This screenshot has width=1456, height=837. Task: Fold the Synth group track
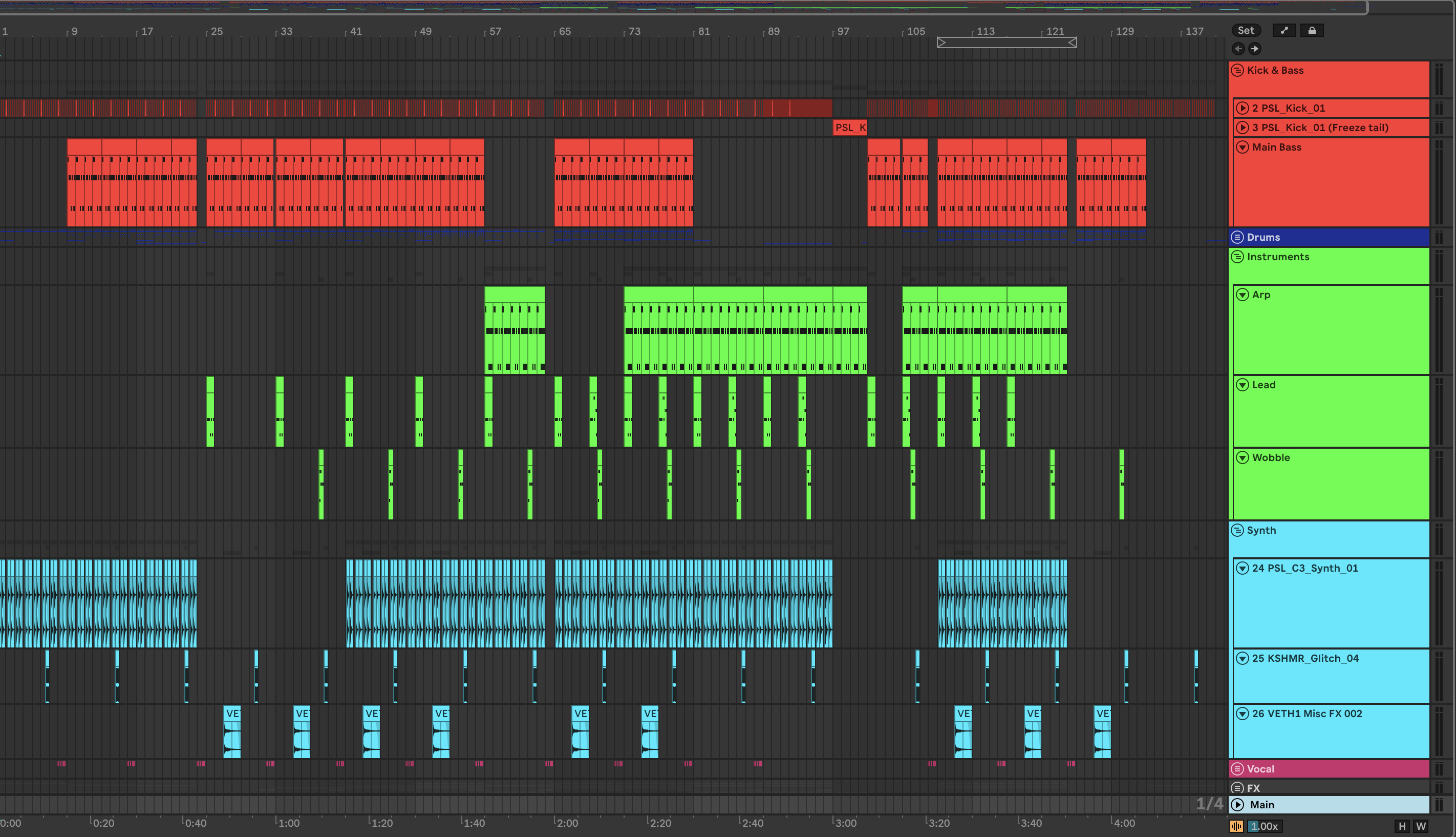click(x=1238, y=530)
